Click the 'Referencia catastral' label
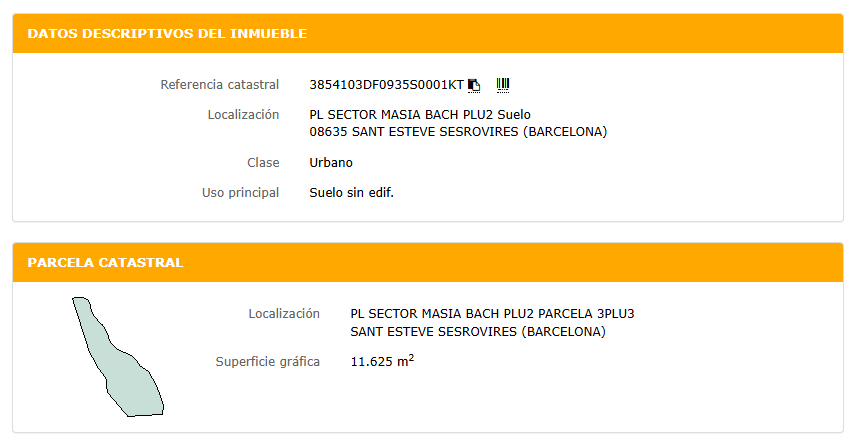Image resolution: width=855 pixels, height=442 pixels. pyautogui.click(x=219, y=85)
